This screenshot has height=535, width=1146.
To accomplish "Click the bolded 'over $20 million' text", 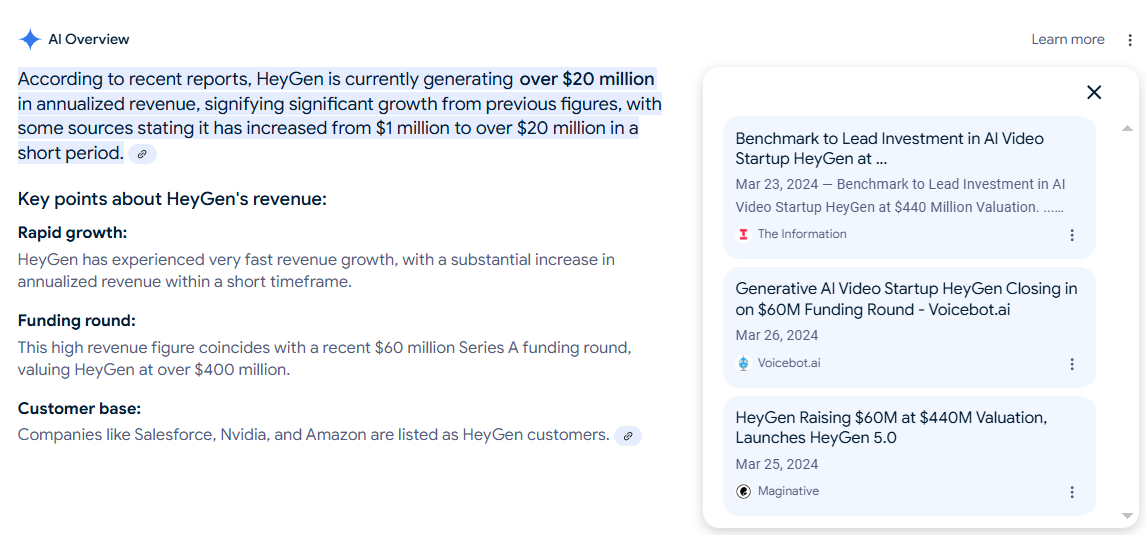I will pos(587,78).
